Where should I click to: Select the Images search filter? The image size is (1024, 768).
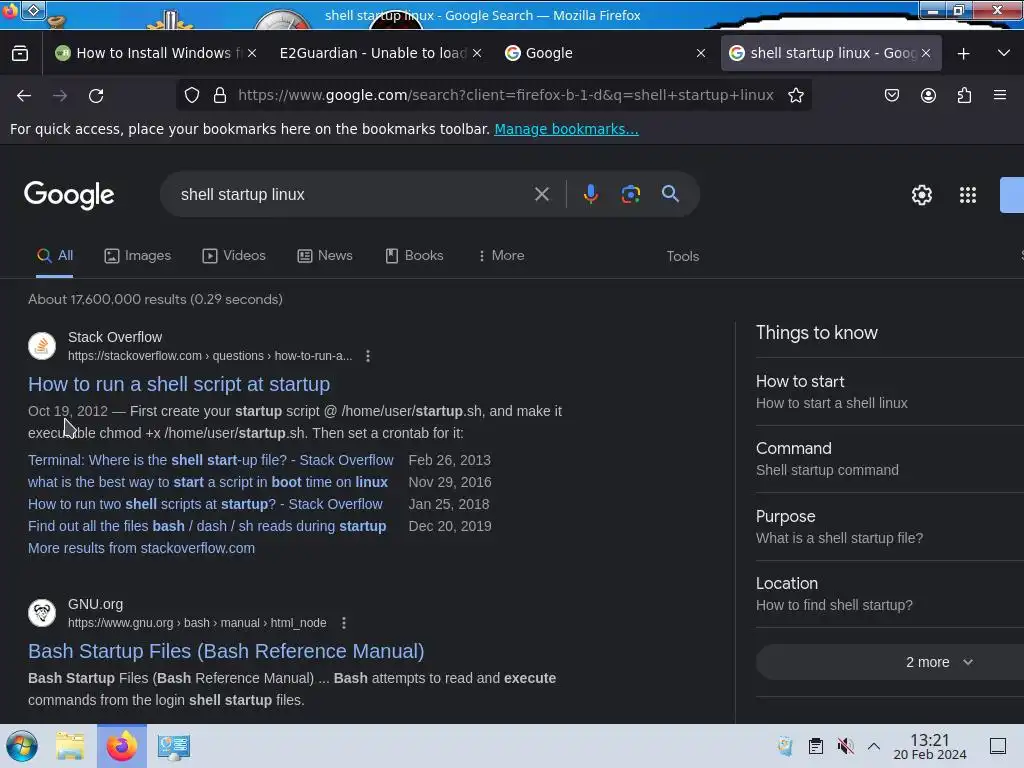tap(138, 255)
